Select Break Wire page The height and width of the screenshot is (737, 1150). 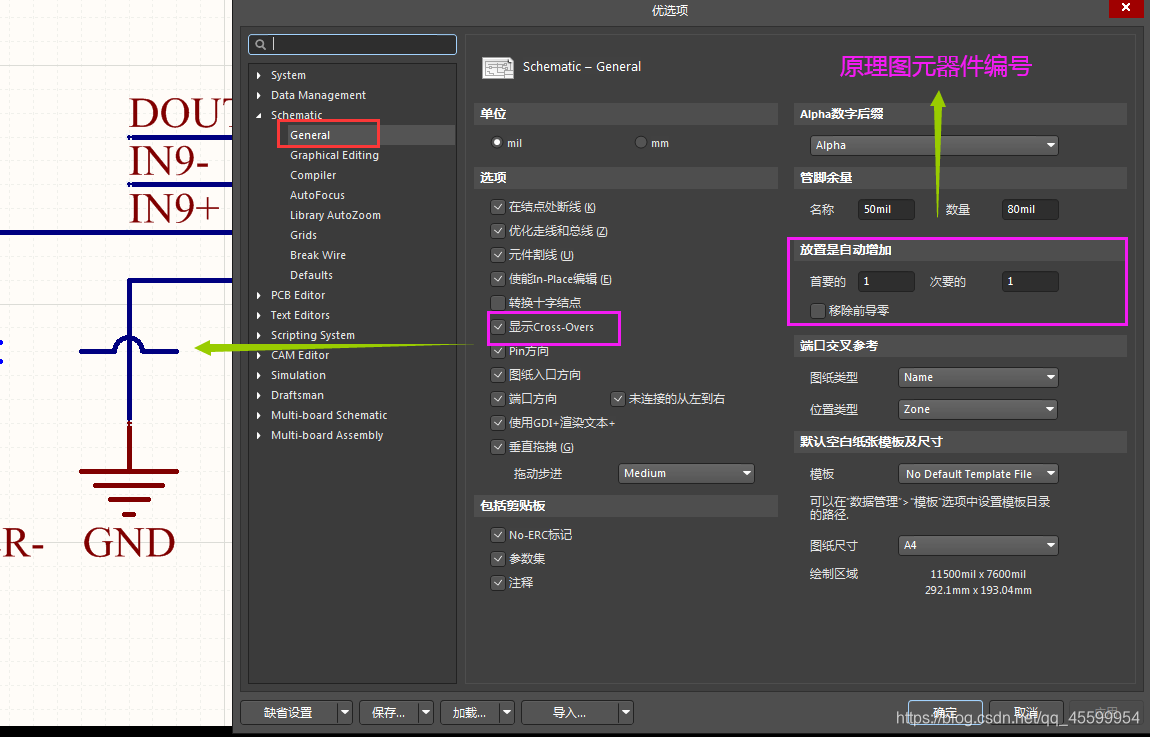tap(318, 255)
